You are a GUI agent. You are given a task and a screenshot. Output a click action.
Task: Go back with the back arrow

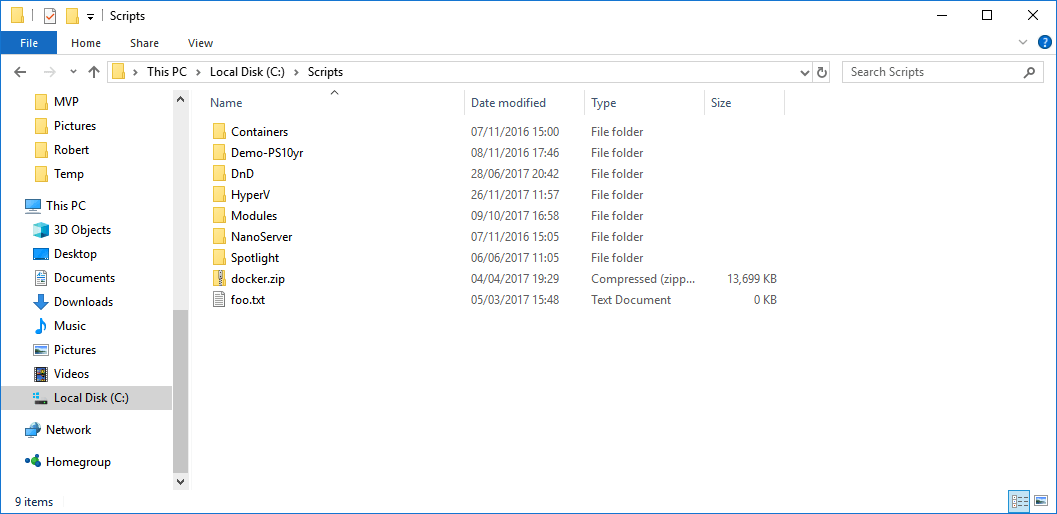[x=20, y=72]
